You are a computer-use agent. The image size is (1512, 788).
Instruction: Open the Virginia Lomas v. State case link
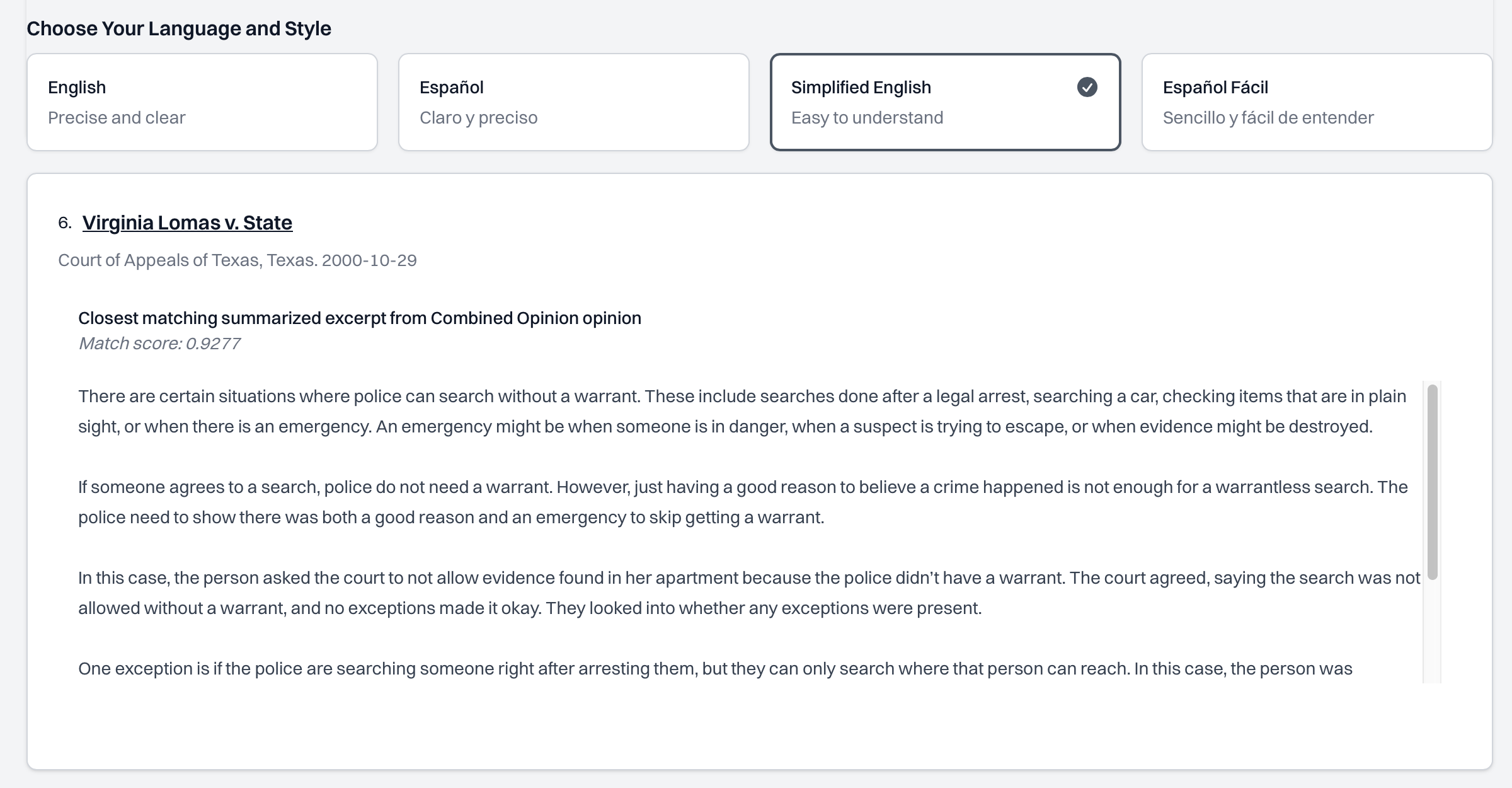[187, 223]
